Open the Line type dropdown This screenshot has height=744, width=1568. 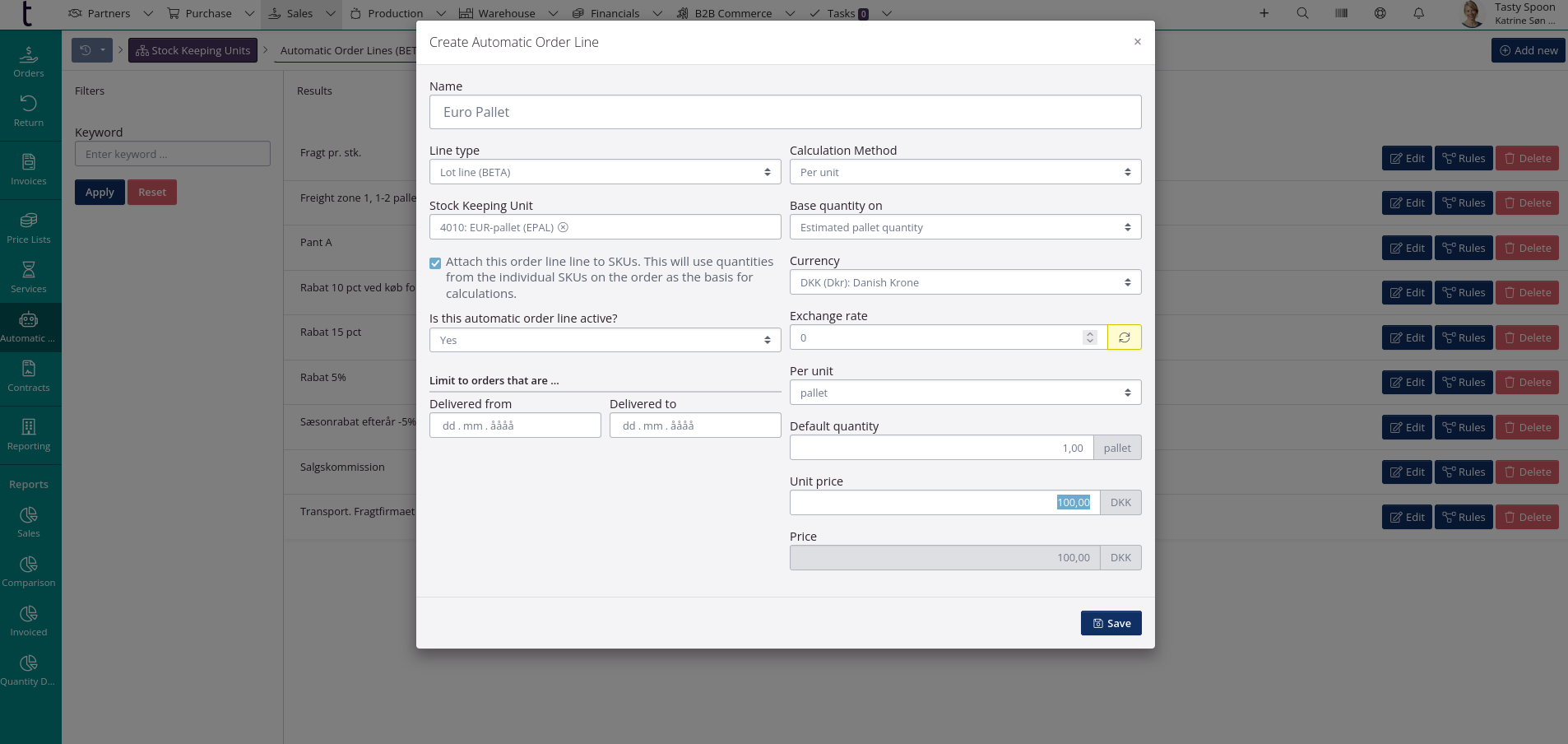tap(605, 172)
